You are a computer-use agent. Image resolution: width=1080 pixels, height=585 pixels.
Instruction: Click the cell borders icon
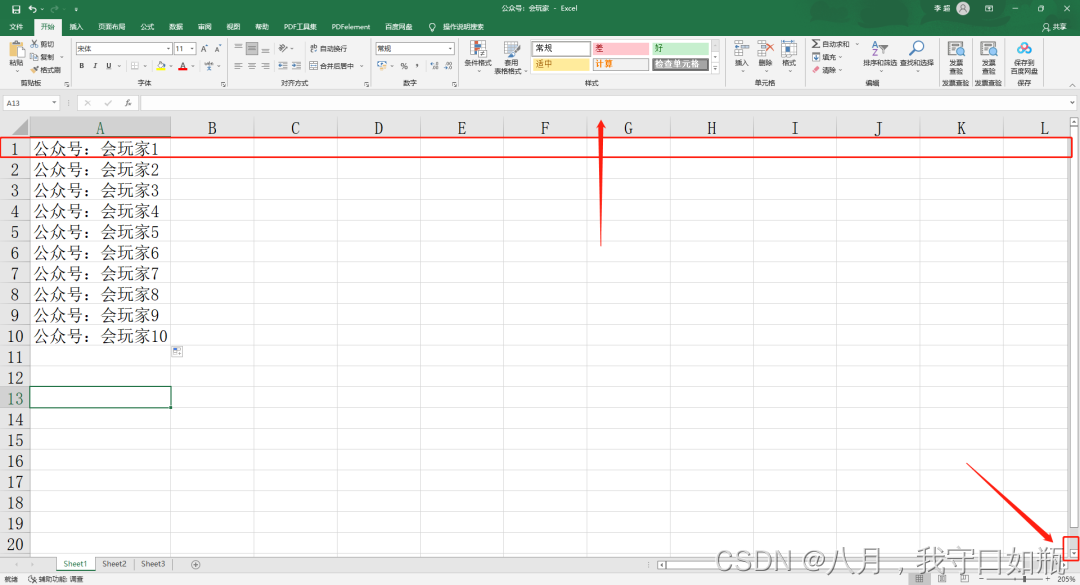pyautogui.click(x=135, y=66)
